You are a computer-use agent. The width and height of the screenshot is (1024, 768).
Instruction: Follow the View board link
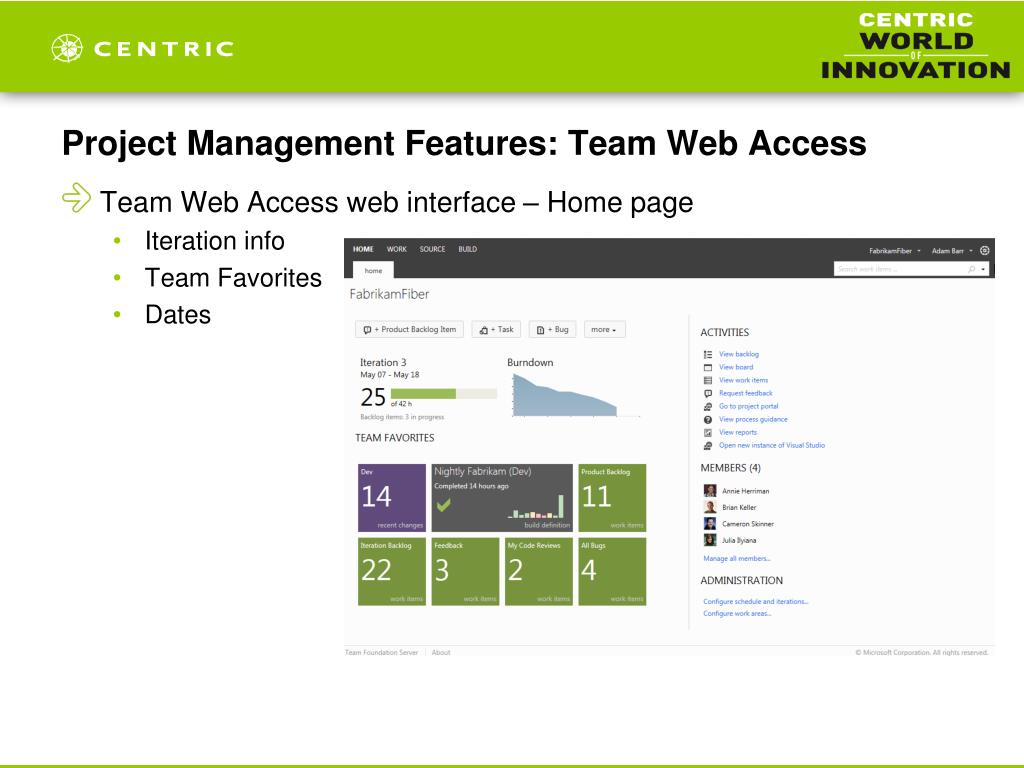pos(736,367)
